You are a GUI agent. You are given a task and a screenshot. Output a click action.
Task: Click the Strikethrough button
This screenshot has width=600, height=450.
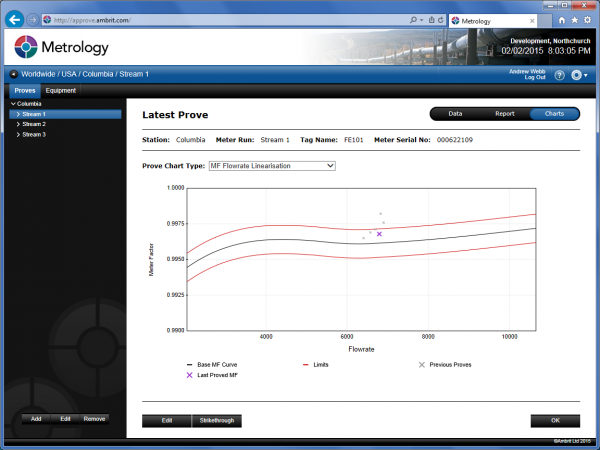pos(217,421)
